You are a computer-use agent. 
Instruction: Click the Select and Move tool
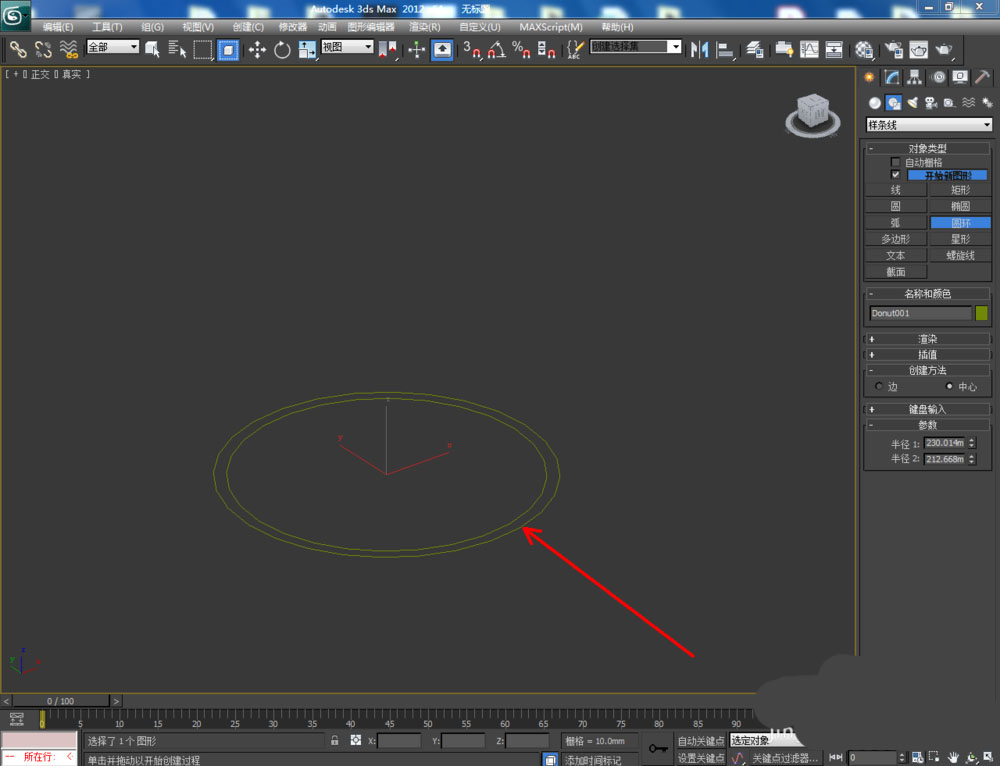click(257, 49)
